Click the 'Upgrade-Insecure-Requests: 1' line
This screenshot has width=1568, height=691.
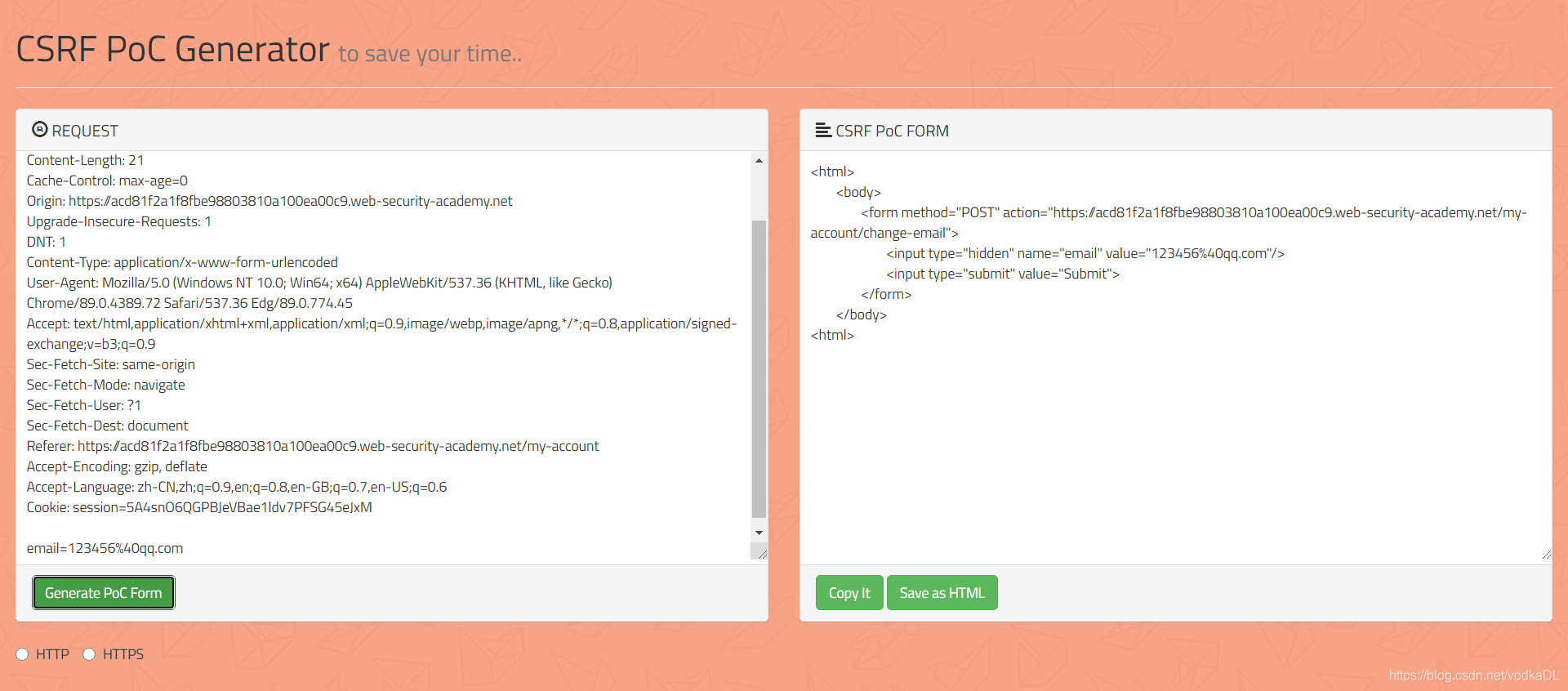[x=119, y=221]
